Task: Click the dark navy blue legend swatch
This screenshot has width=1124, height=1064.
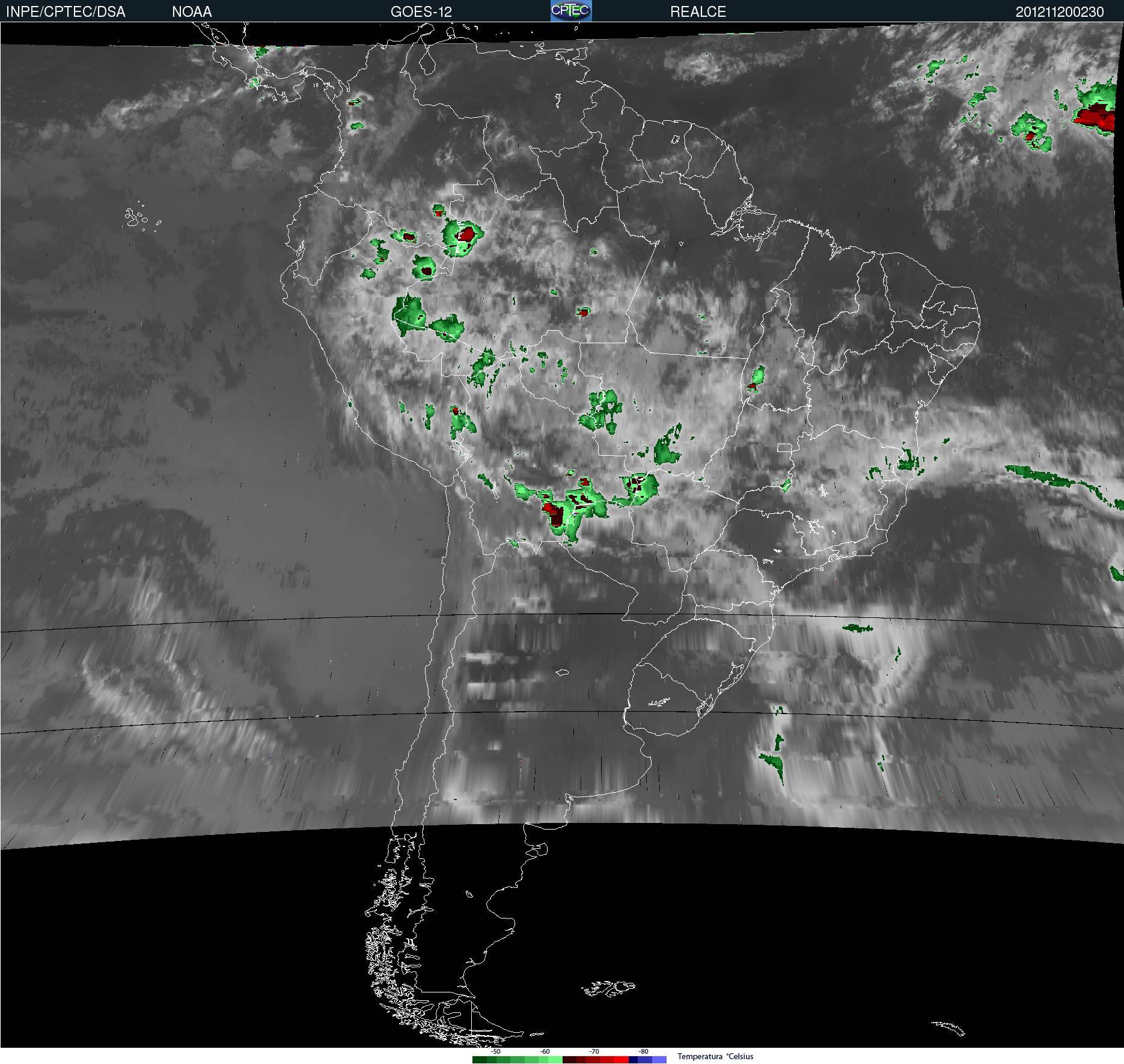Action: (x=633, y=1060)
